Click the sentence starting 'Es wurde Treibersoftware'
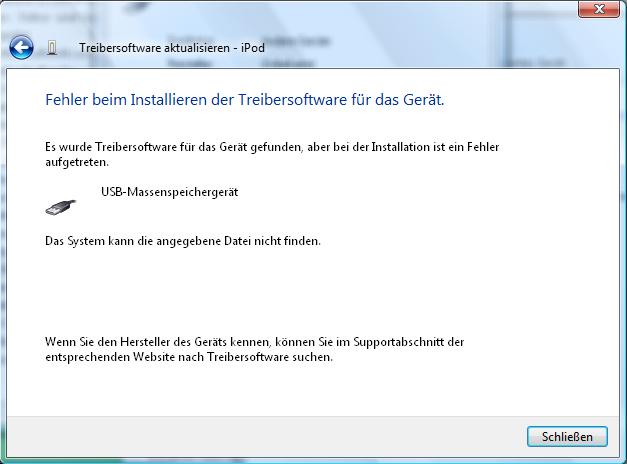627x464 pixels. point(272,154)
